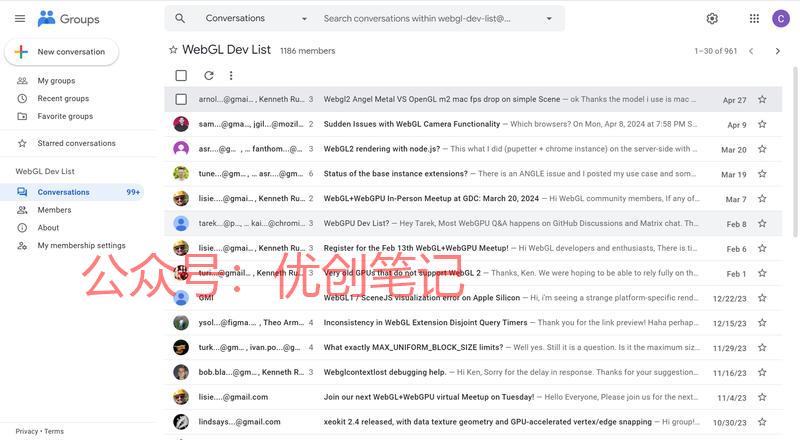Open Starred conversations
Viewport: 800px width, 440px height.
click(x=76, y=143)
